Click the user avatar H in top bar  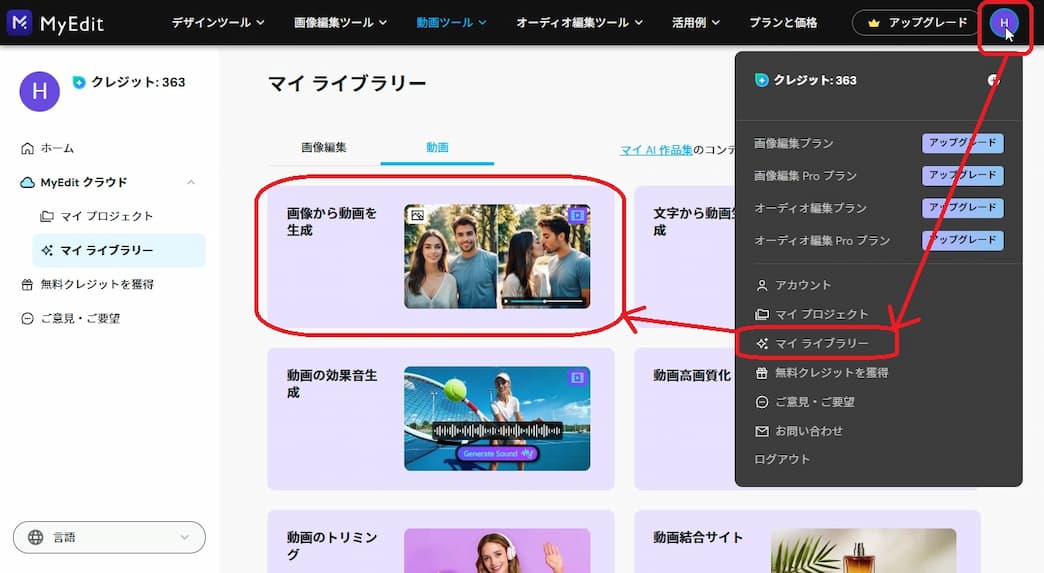(1004, 22)
